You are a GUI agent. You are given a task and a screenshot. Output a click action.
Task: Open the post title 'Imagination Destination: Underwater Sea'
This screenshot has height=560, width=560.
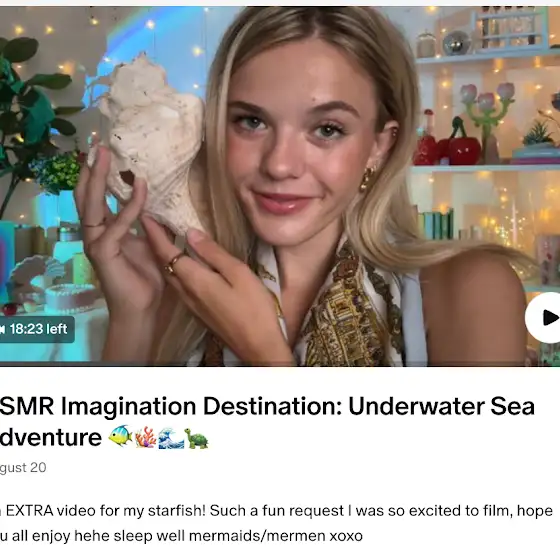(267, 407)
